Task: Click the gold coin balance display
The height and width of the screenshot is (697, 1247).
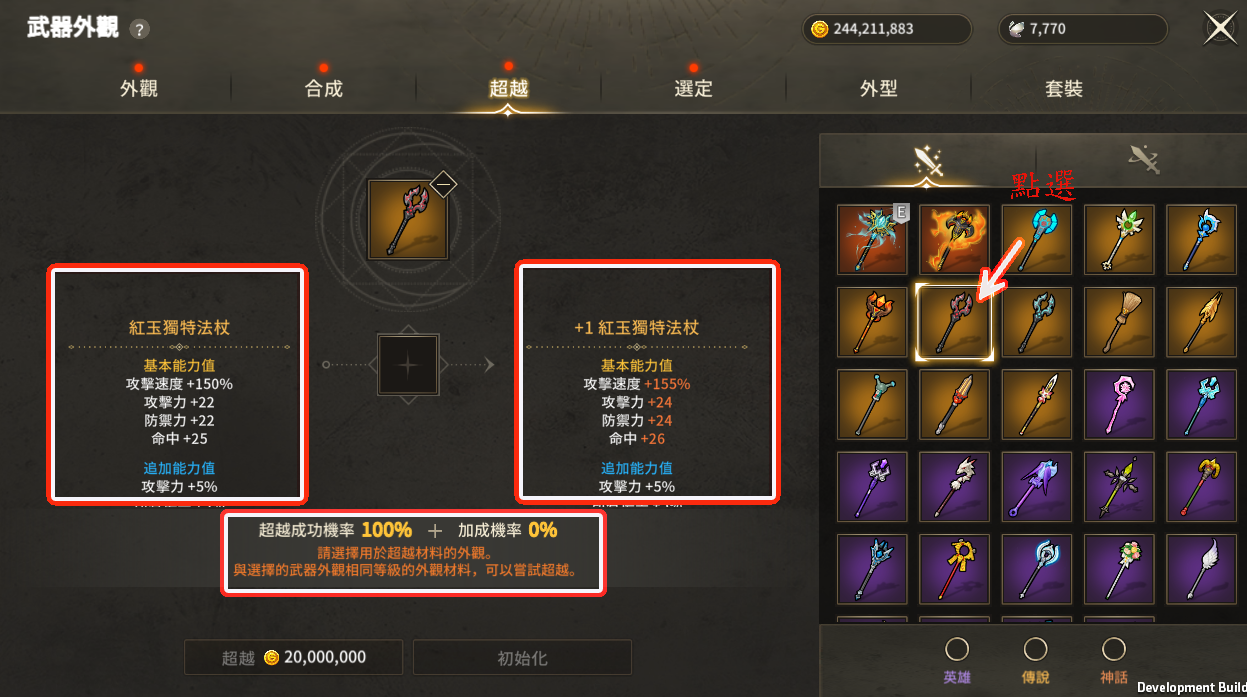Action: 887,29
